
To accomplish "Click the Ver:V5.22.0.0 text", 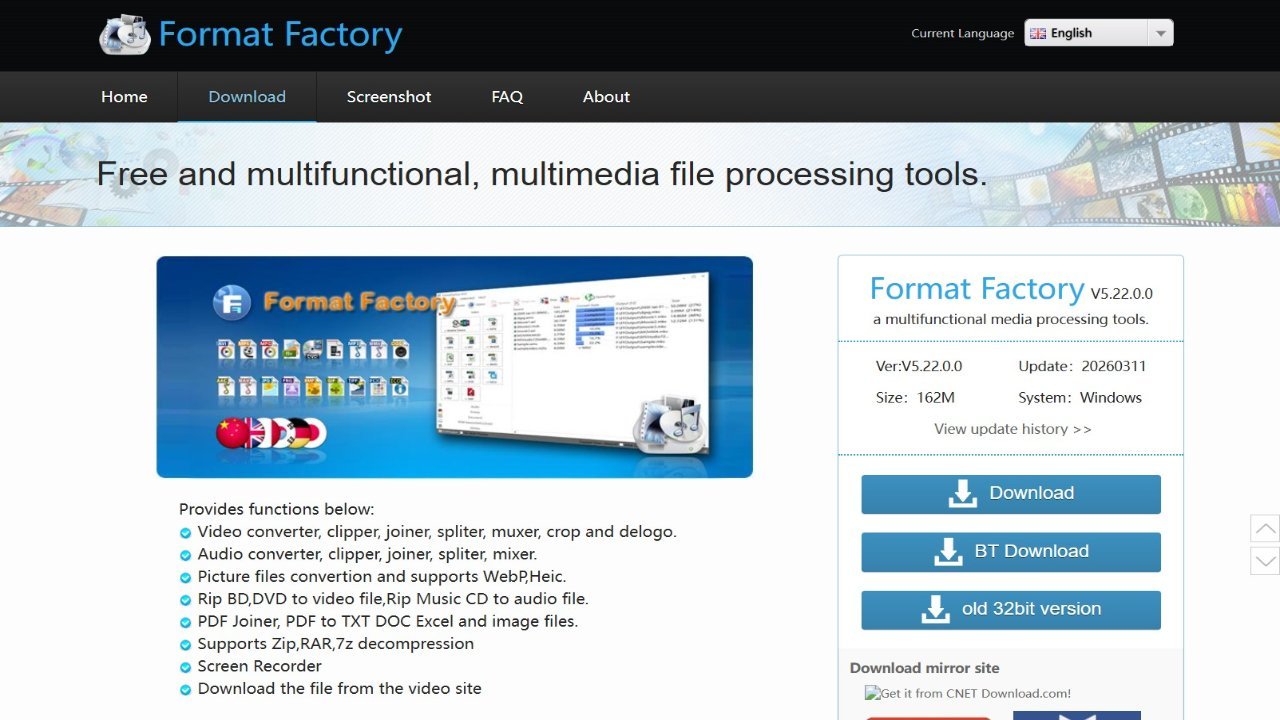I will tap(919, 366).
